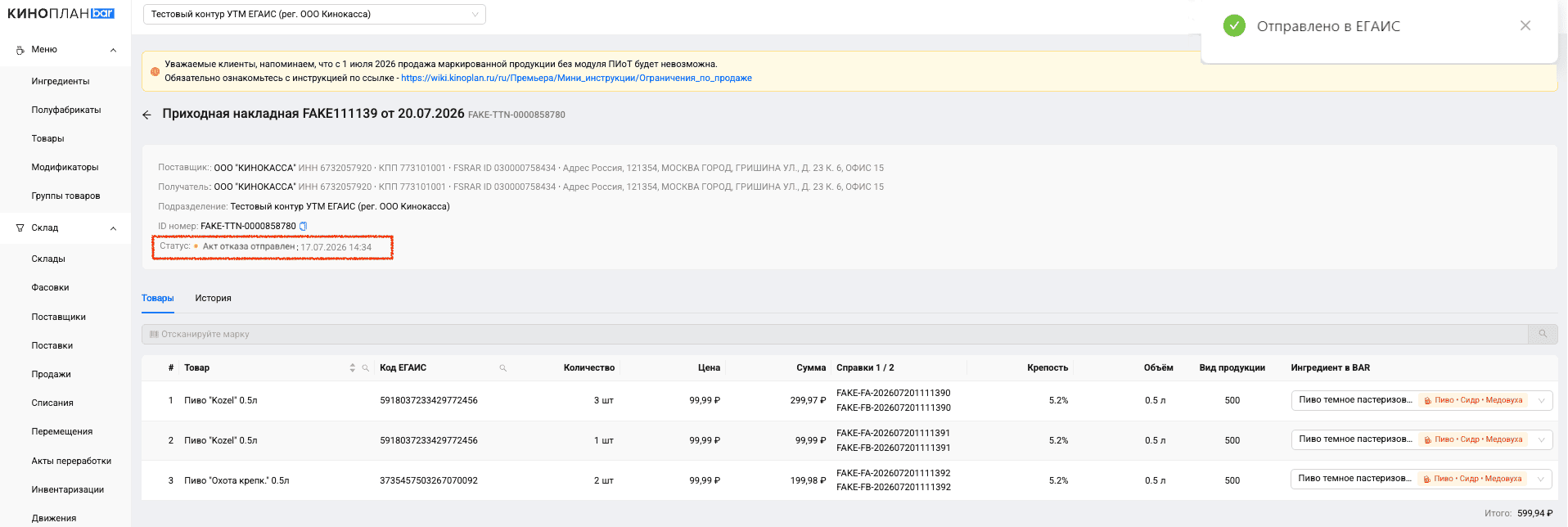Sort the Товар column

point(353,368)
